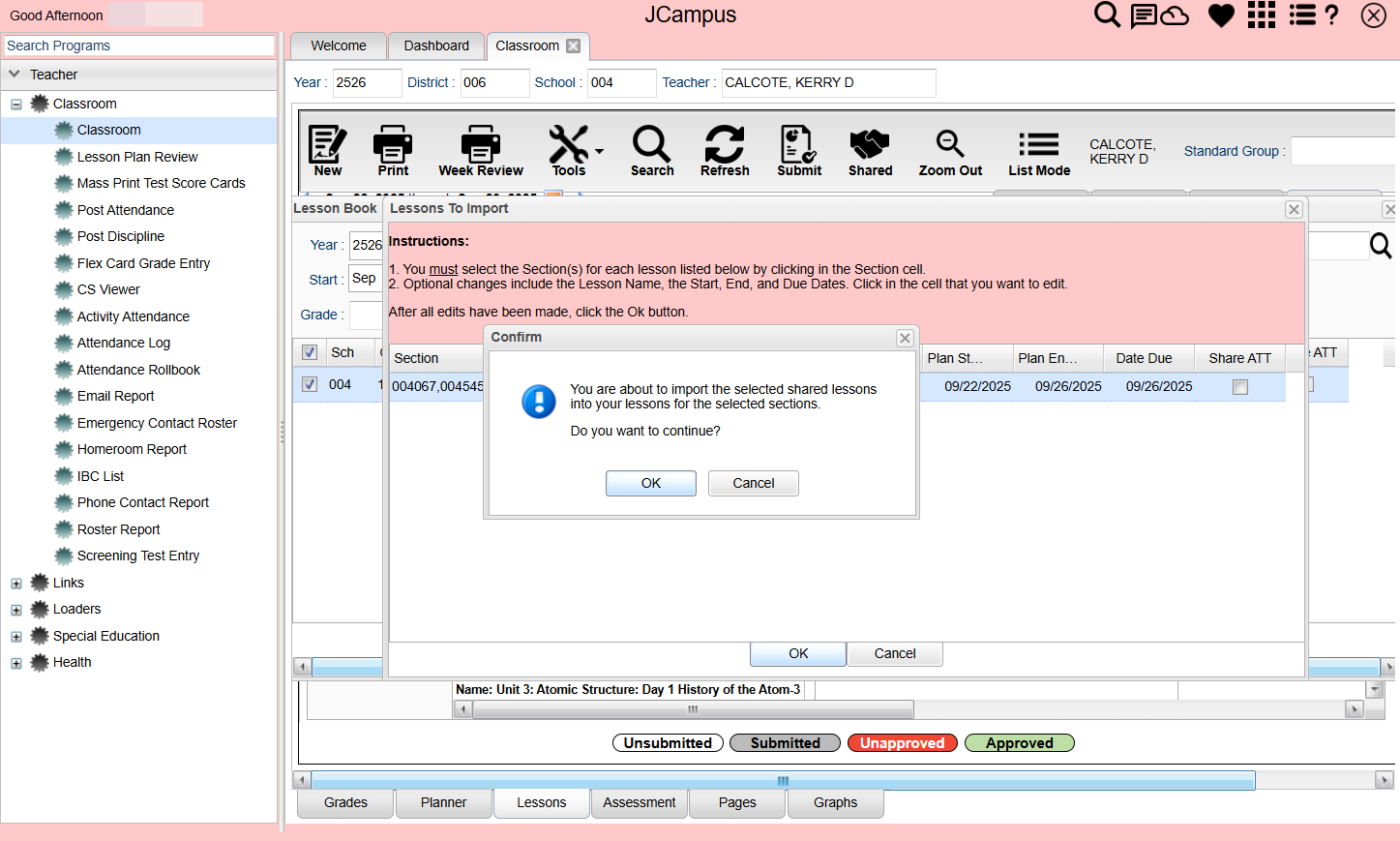Click Cancel at bottom of Lessons To Import
Viewport: 1400px width, 841px height.
(x=895, y=653)
